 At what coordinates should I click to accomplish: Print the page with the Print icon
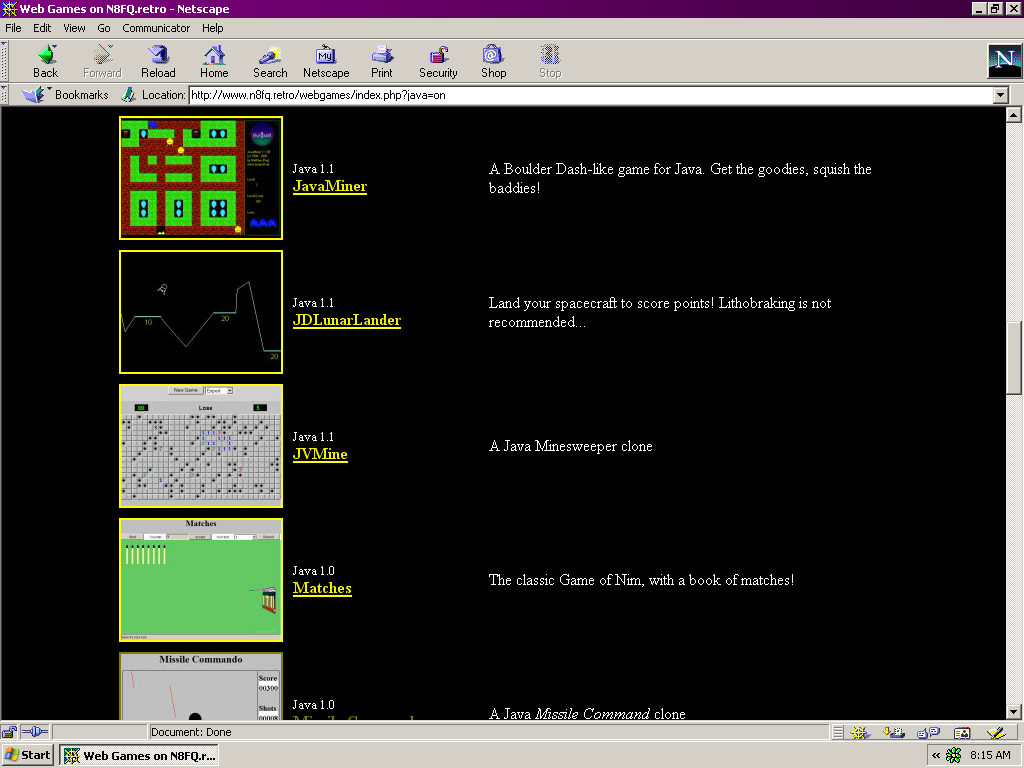(x=382, y=61)
